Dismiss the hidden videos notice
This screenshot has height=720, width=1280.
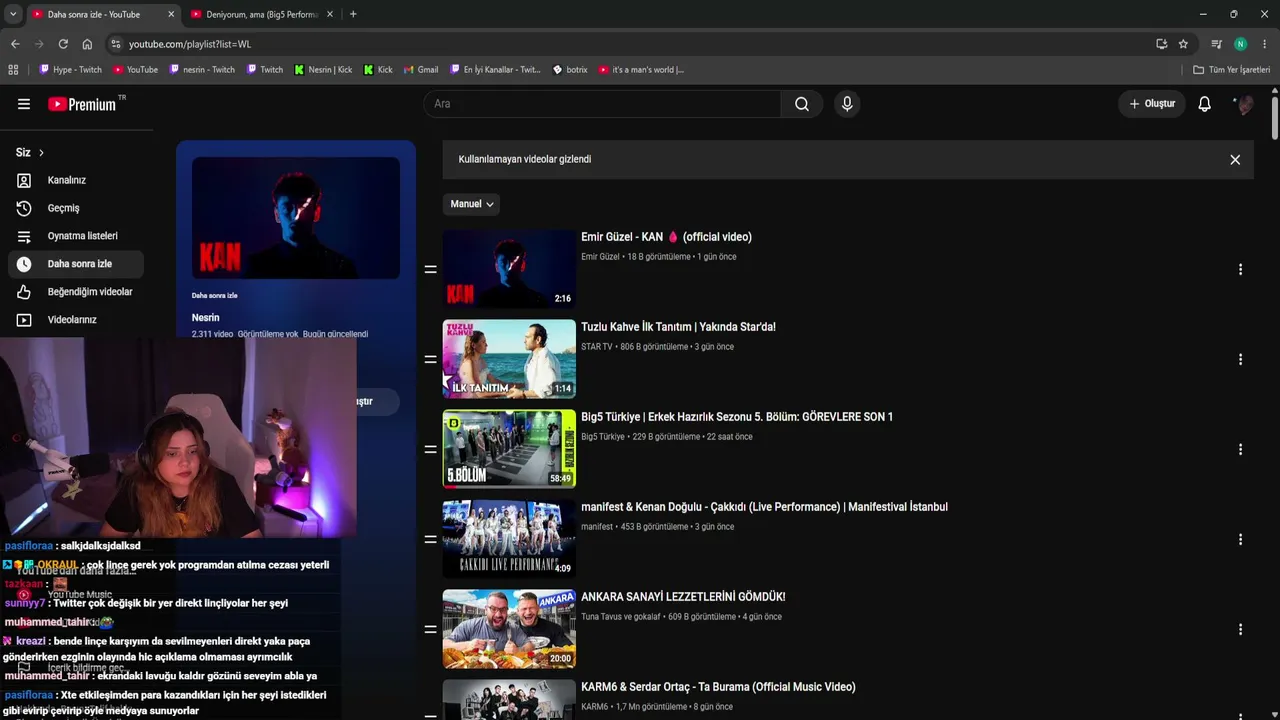coord(1235,160)
